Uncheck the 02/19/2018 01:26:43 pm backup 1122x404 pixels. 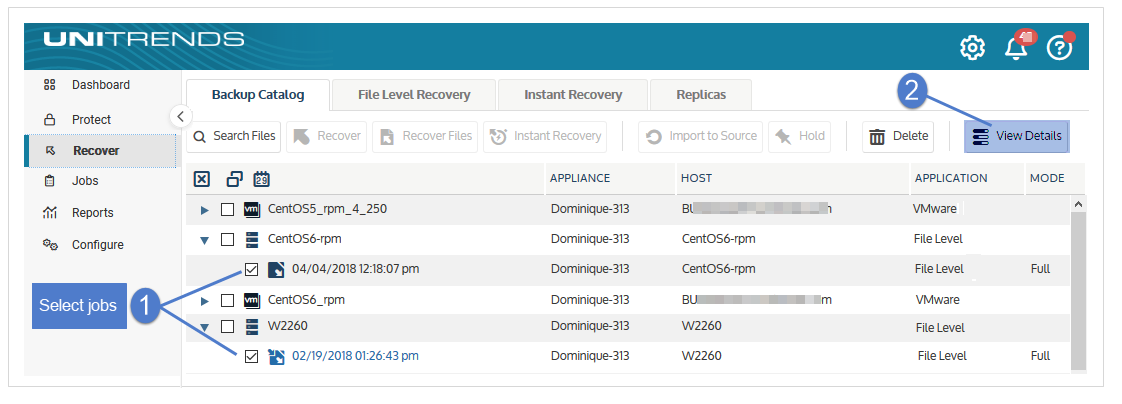pyautogui.click(x=251, y=356)
